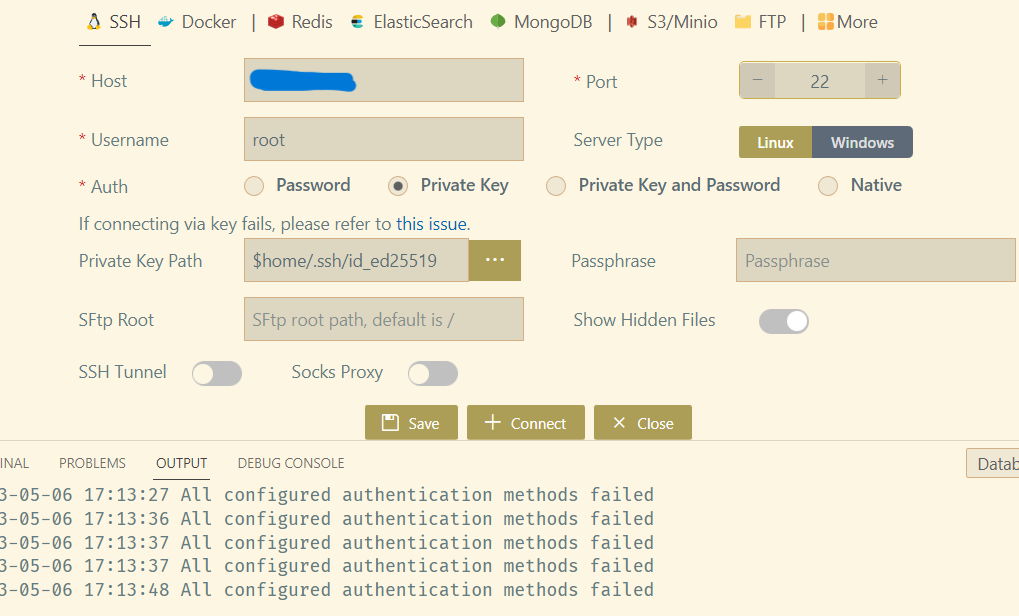Image resolution: width=1019 pixels, height=616 pixels.
Task: Select Password authentication method
Action: click(253, 186)
